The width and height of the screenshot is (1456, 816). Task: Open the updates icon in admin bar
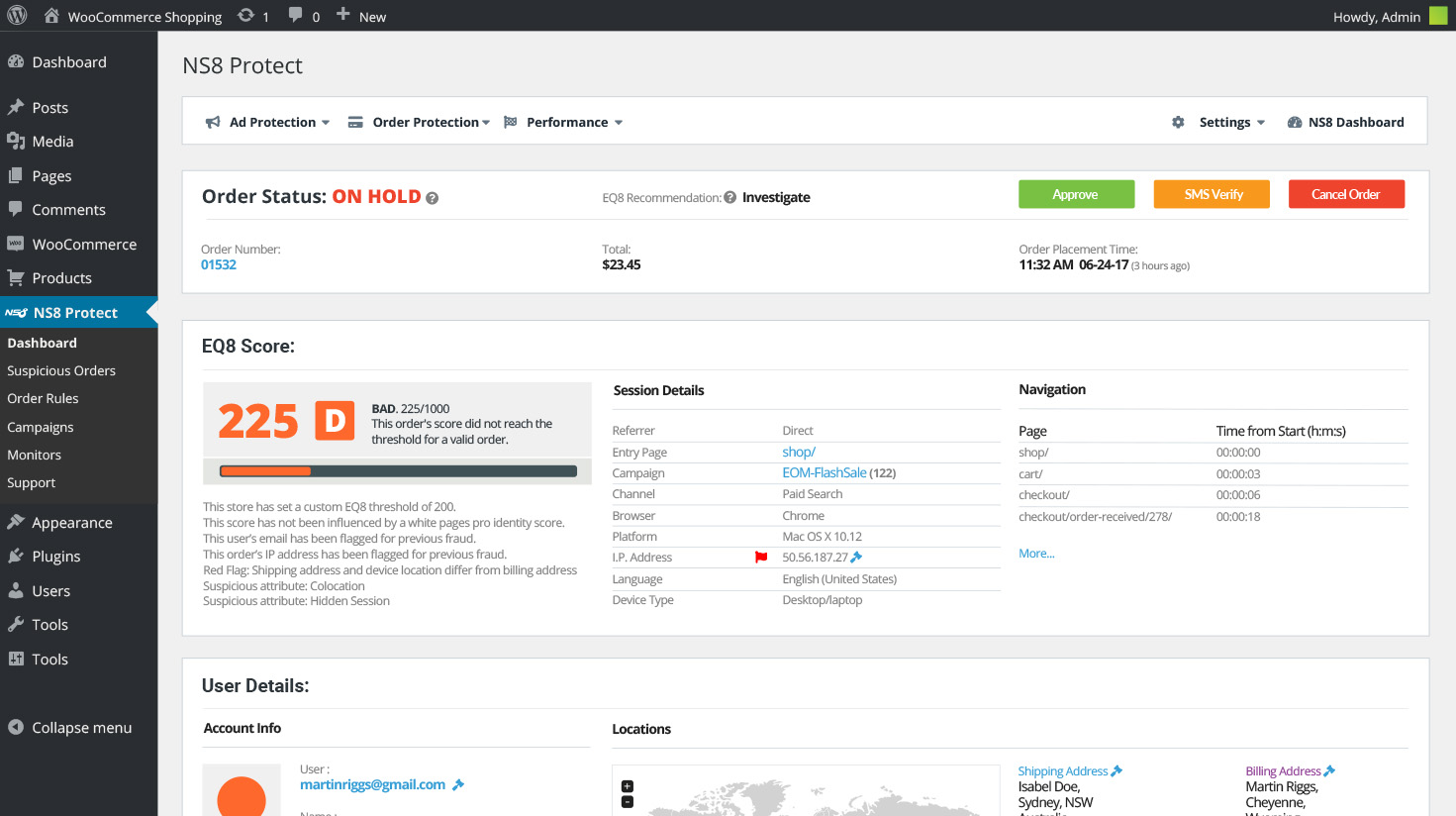pos(246,16)
